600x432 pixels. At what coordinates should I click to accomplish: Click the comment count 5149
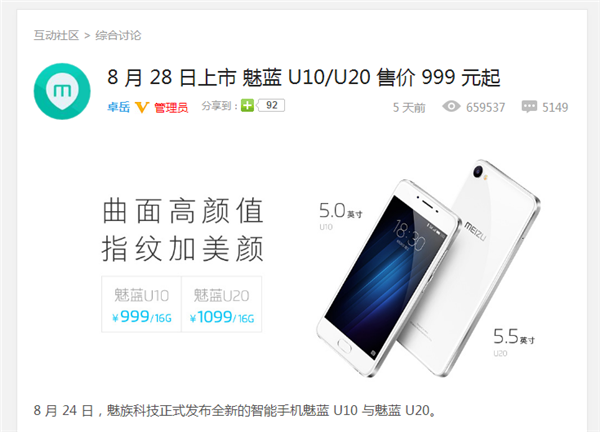pos(555,107)
